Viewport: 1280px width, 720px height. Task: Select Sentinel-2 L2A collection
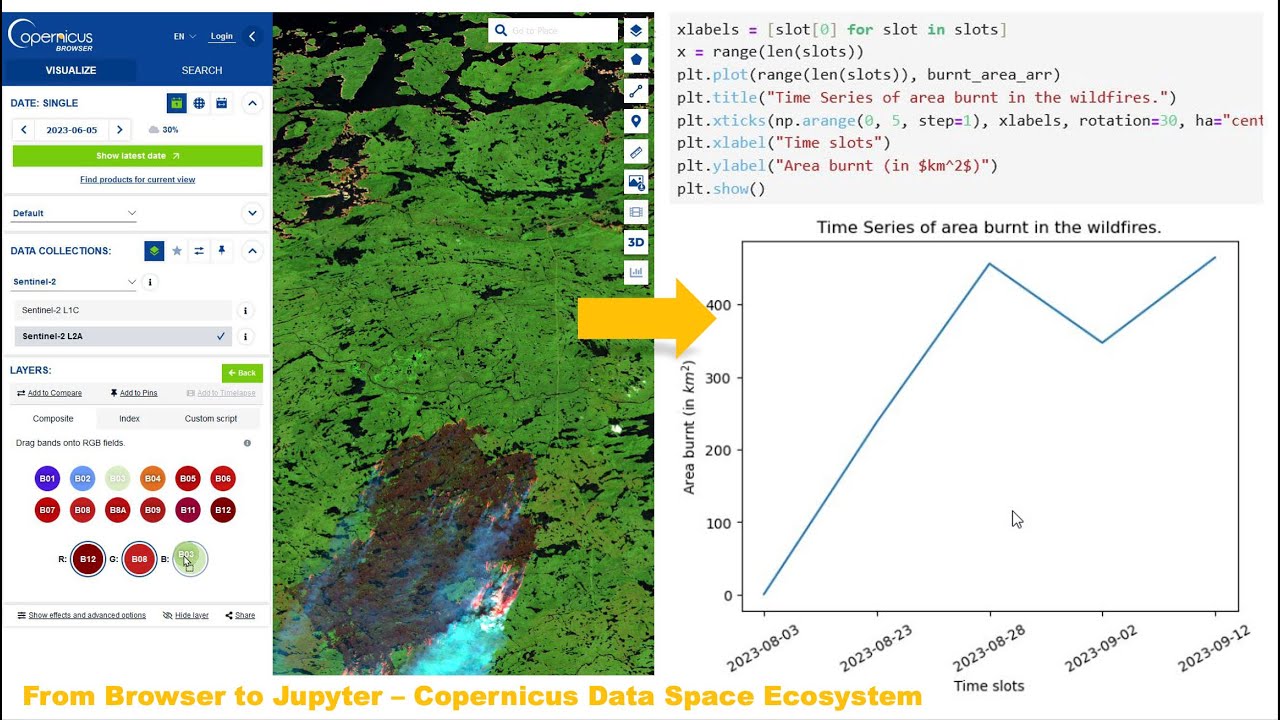(x=123, y=337)
